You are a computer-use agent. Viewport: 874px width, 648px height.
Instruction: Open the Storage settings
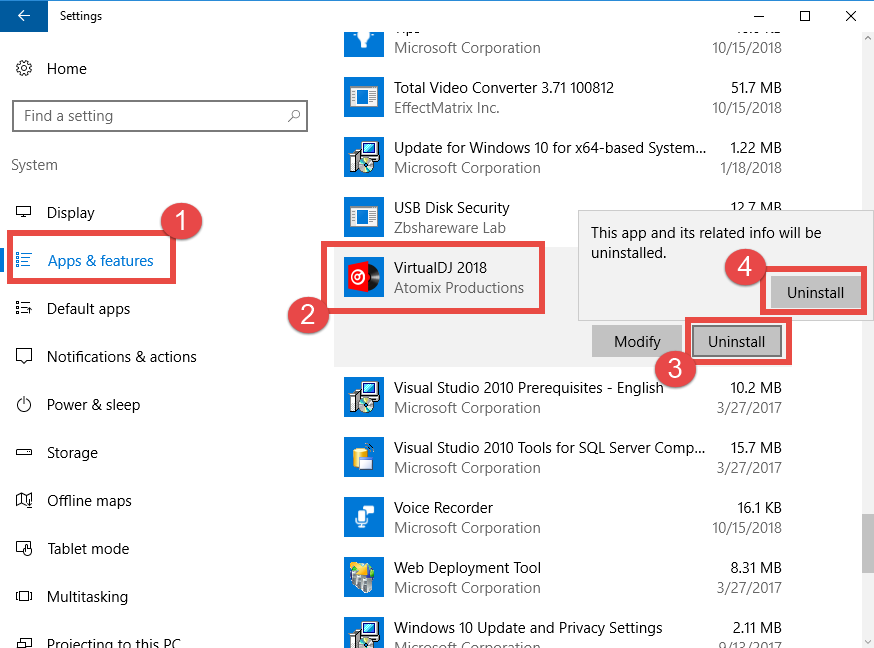pos(72,453)
